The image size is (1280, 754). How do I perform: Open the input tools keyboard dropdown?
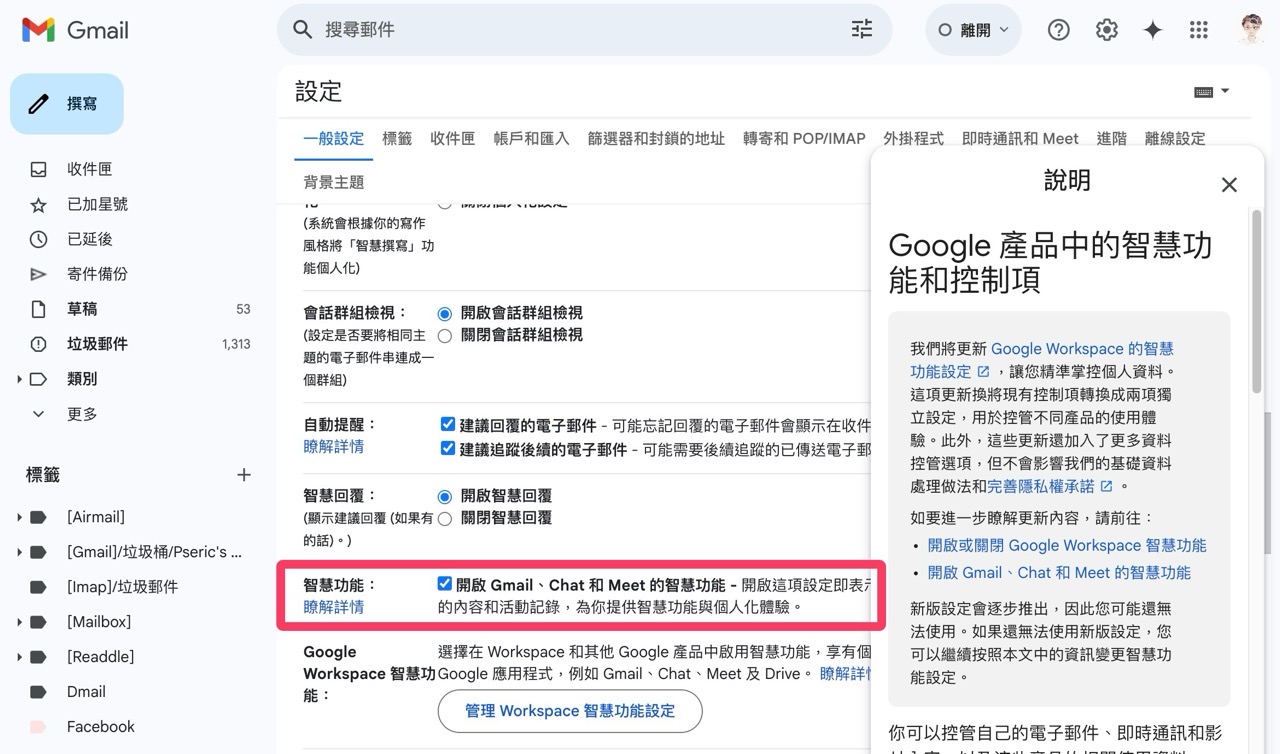tap(1211, 92)
